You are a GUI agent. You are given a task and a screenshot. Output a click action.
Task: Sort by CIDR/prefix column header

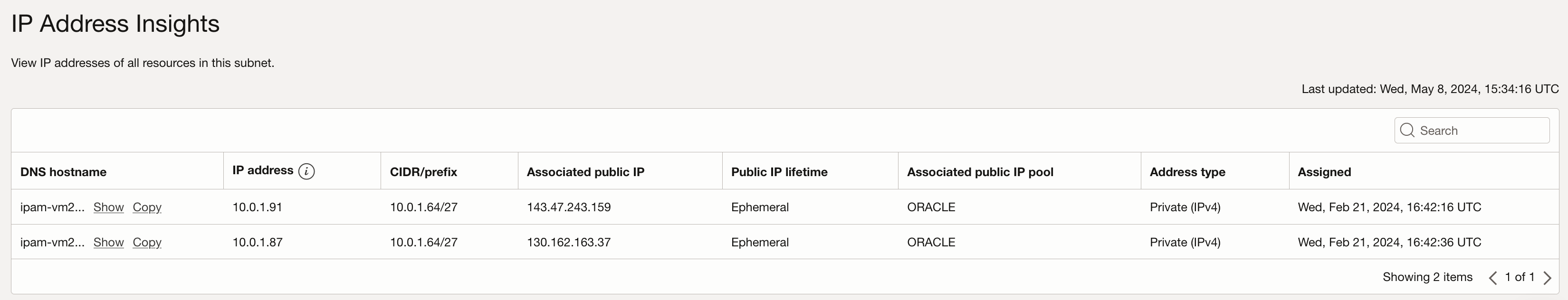coord(423,172)
